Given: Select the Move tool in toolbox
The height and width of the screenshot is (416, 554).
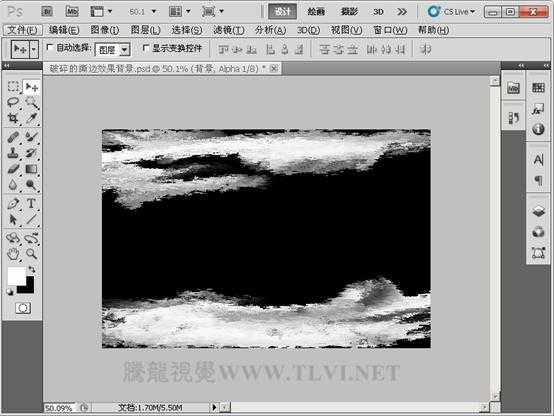Looking at the screenshot, I should coord(32,87).
